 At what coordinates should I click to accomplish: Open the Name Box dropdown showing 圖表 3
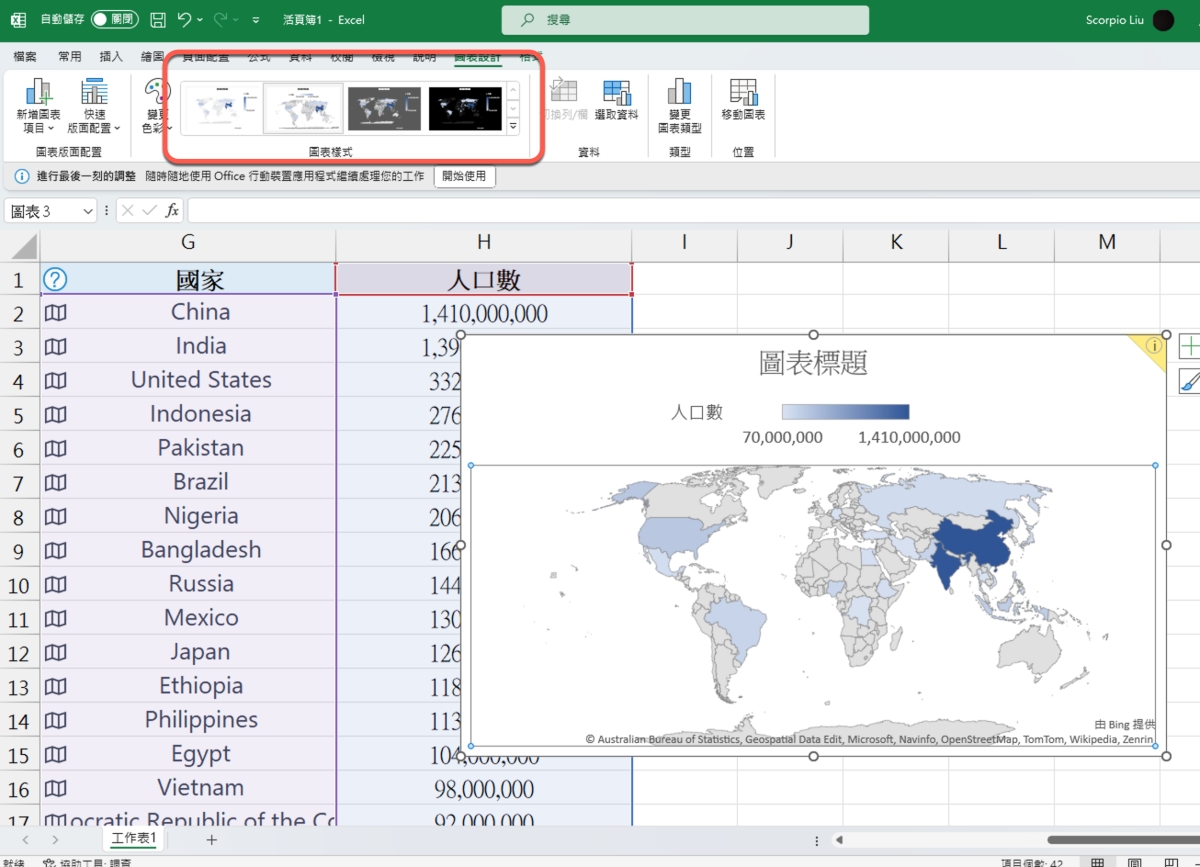click(x=87, y=211)
